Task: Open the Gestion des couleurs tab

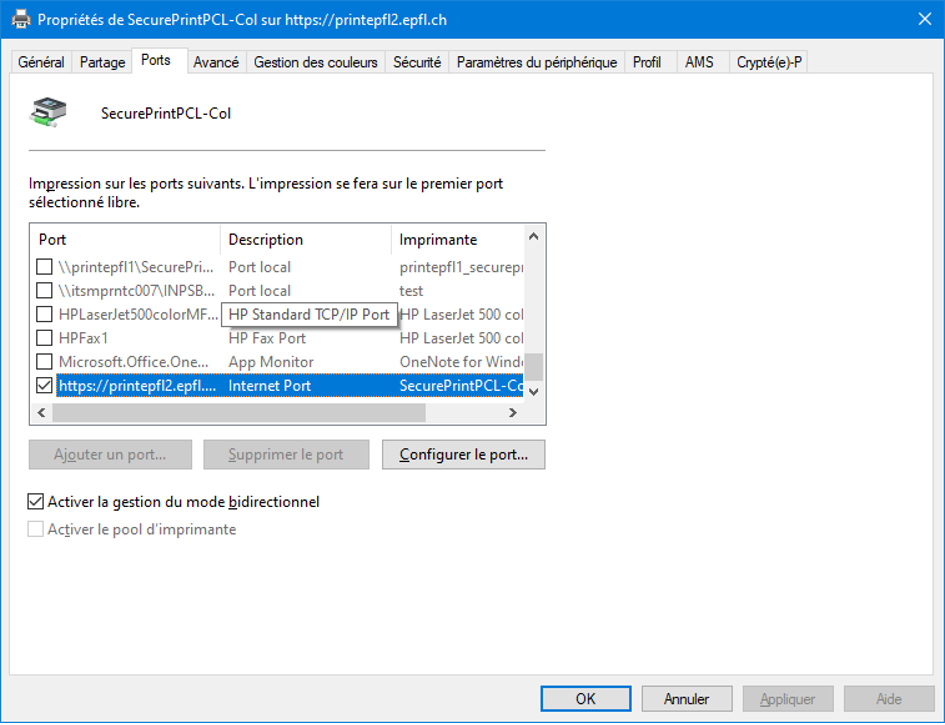Action: (x=315, y=62)
